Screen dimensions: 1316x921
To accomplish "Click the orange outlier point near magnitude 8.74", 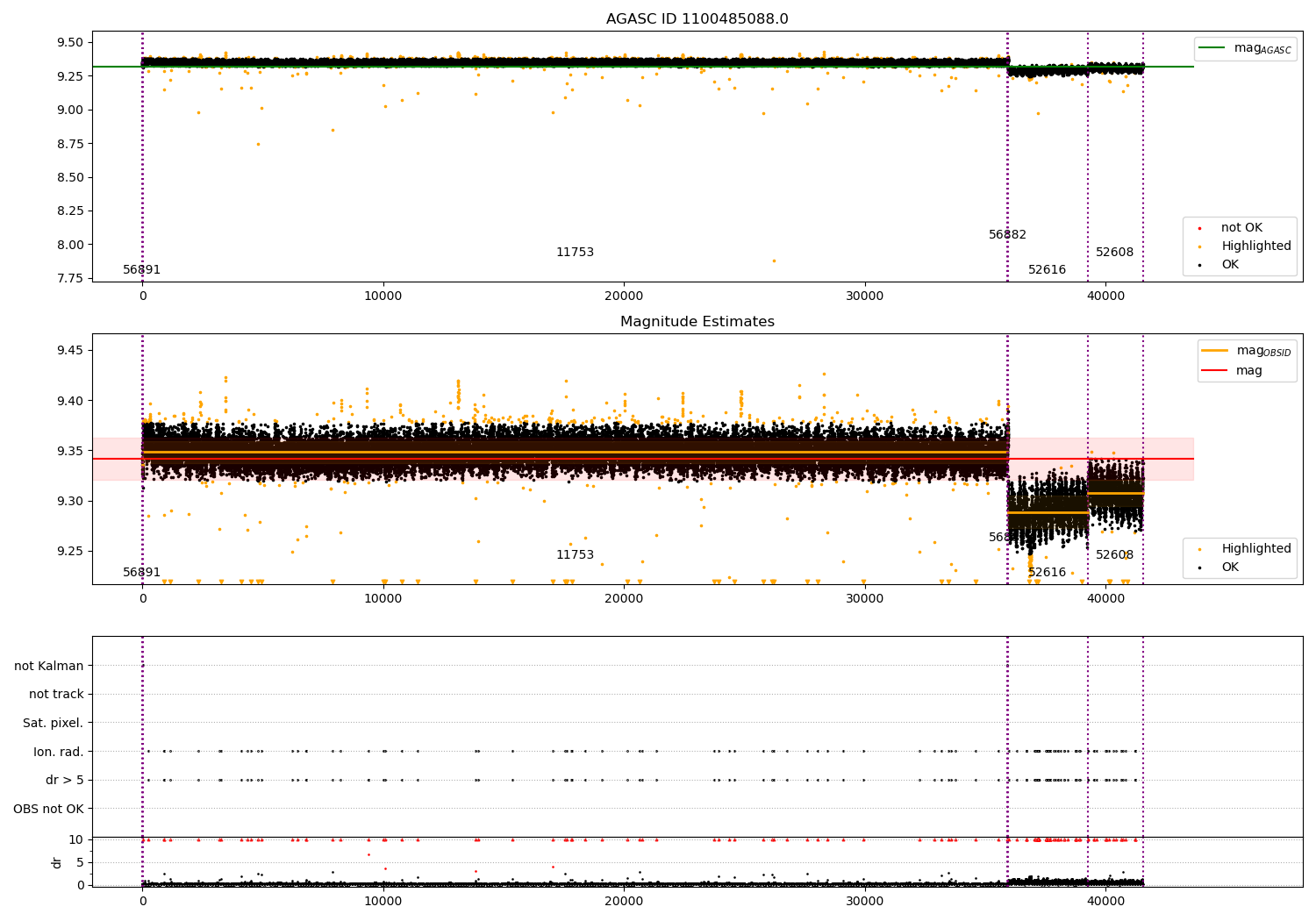I will click(x=258, y=145).
